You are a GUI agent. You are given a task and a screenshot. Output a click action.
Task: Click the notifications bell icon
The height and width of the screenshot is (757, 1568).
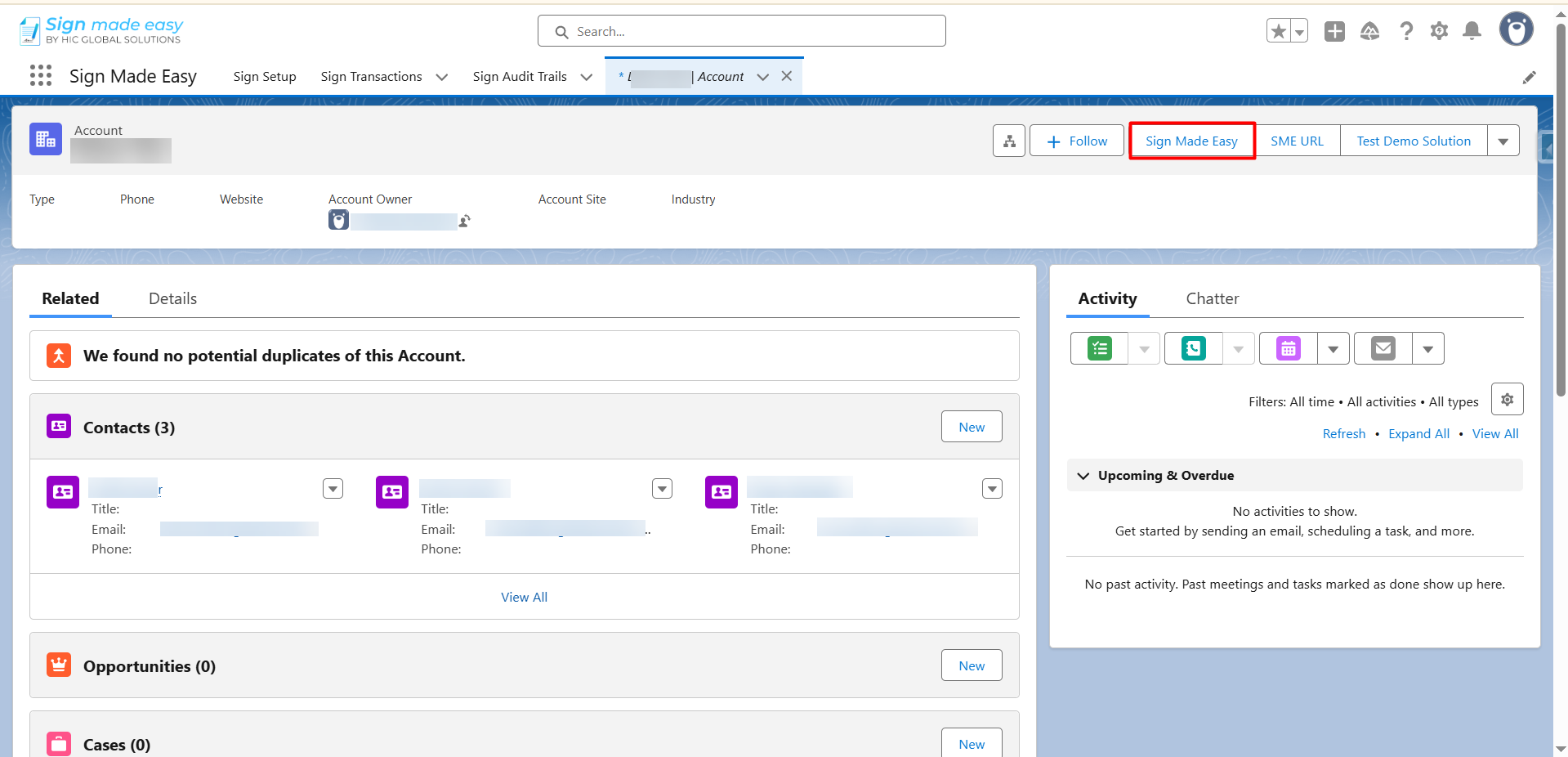pyautogui.click(x=1472, y=31)
